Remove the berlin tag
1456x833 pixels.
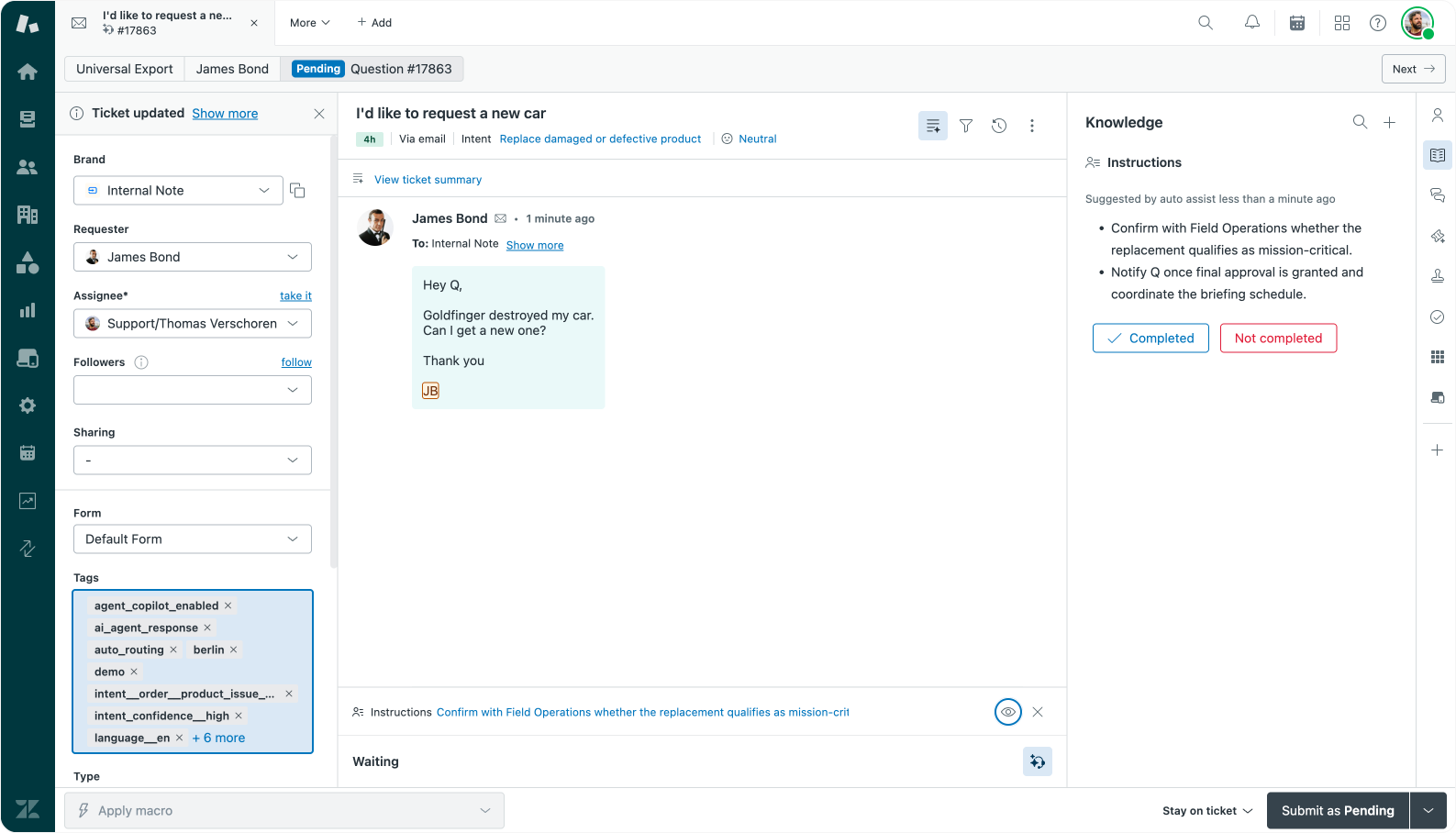[x=233, y=650]
